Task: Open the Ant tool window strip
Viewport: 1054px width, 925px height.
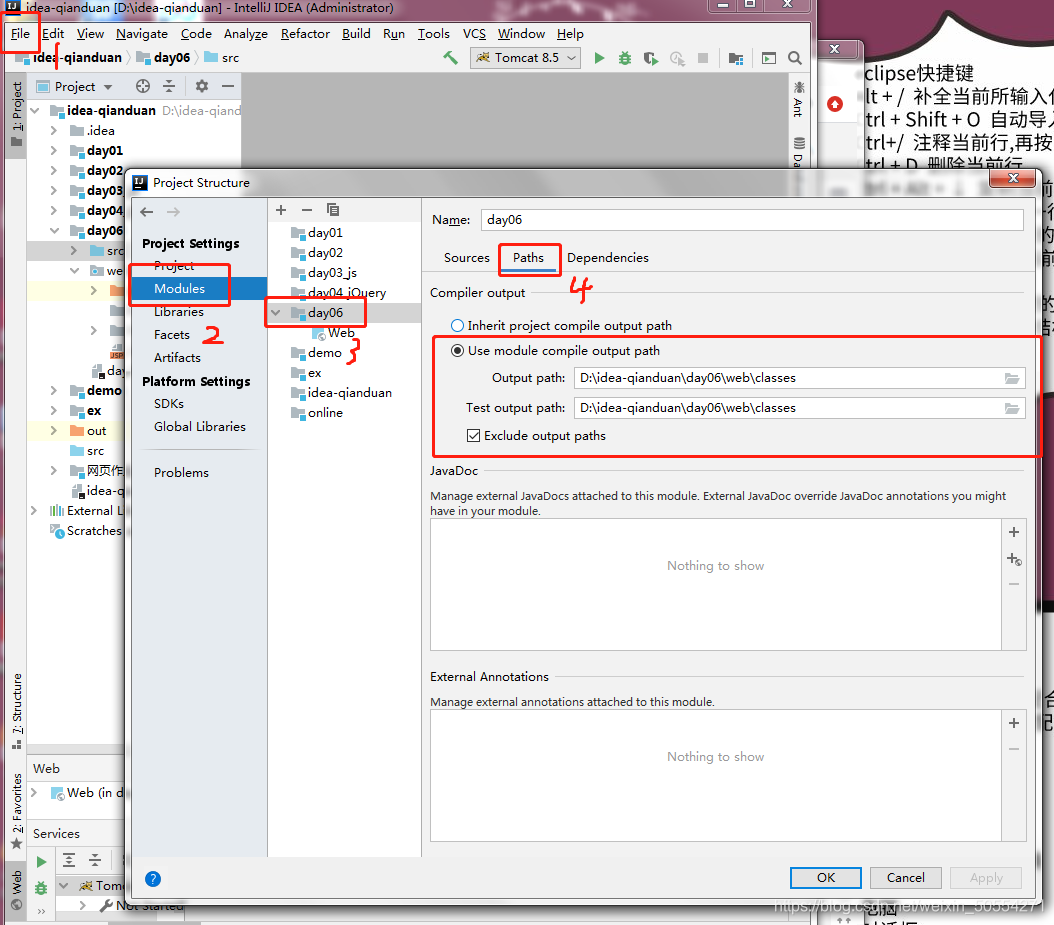Action: pos(799,99)
